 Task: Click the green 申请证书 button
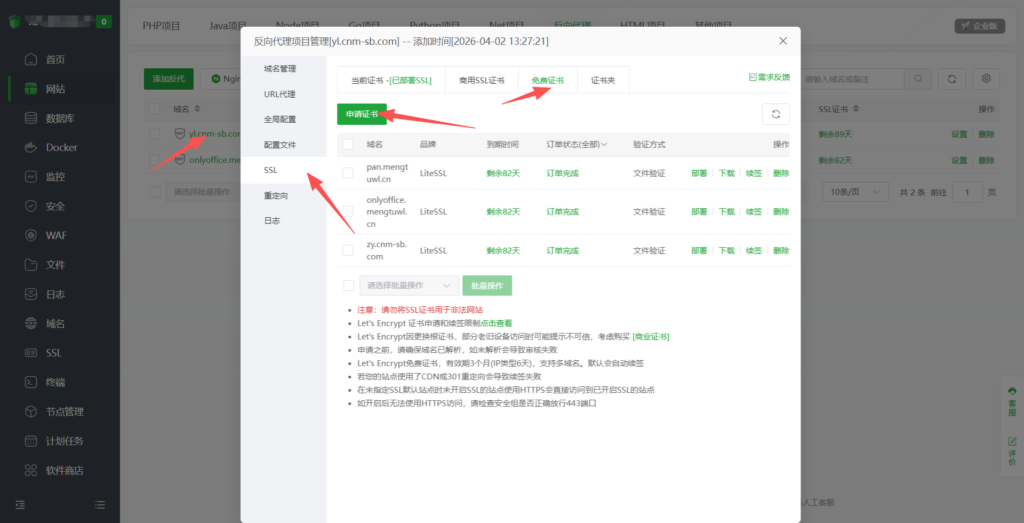(362, 114)
